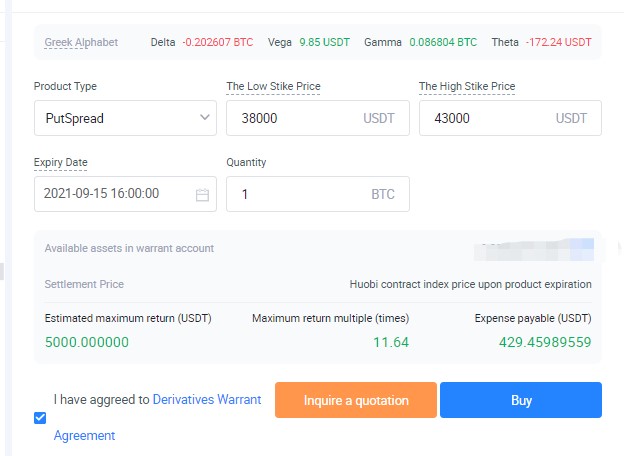
Task: Click the Expiry Date underlined label
Action: click(x=61, y=163)
